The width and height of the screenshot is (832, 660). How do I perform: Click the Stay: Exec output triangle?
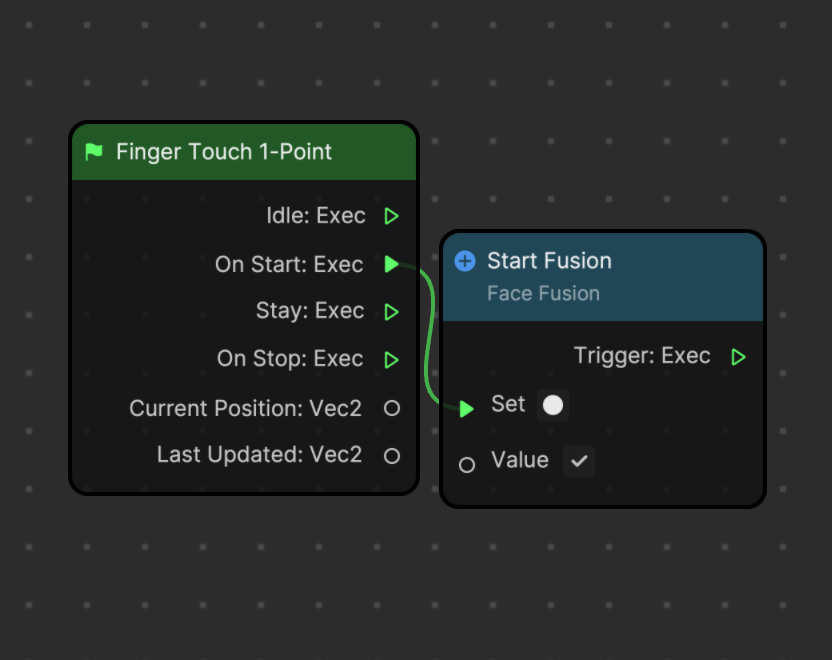392,311
